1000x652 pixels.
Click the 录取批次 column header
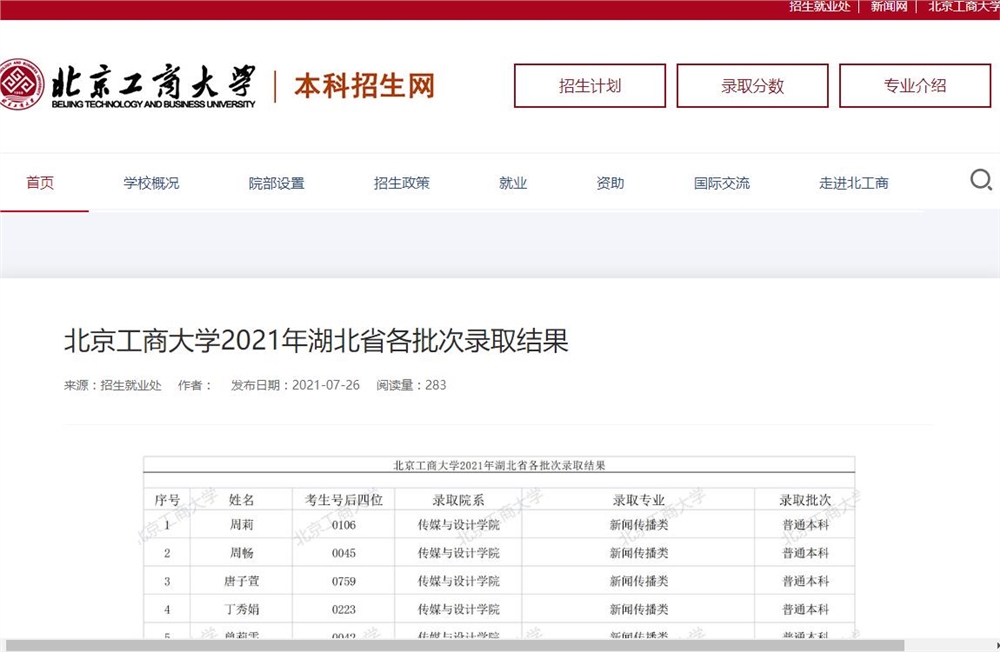coord(805,500)
